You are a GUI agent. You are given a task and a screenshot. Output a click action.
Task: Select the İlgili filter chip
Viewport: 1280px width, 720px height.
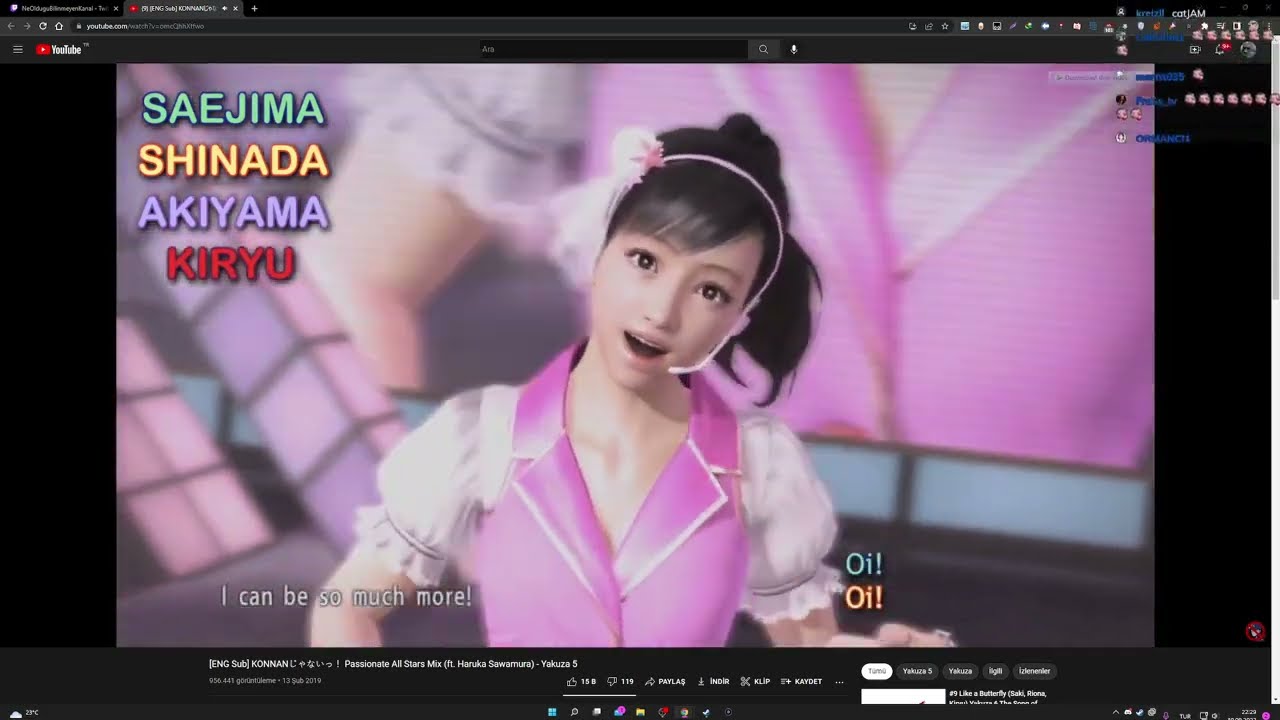pyautogui.click(x=996, y=671)
